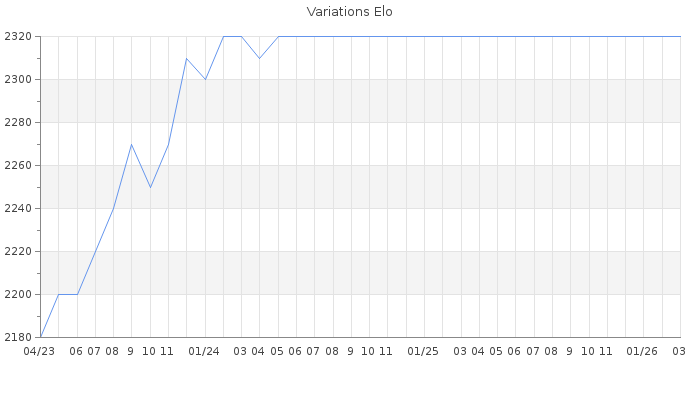700x400 pixels.
Task: Select the 01/24 x-axis date label
Action: click(204, 351)
